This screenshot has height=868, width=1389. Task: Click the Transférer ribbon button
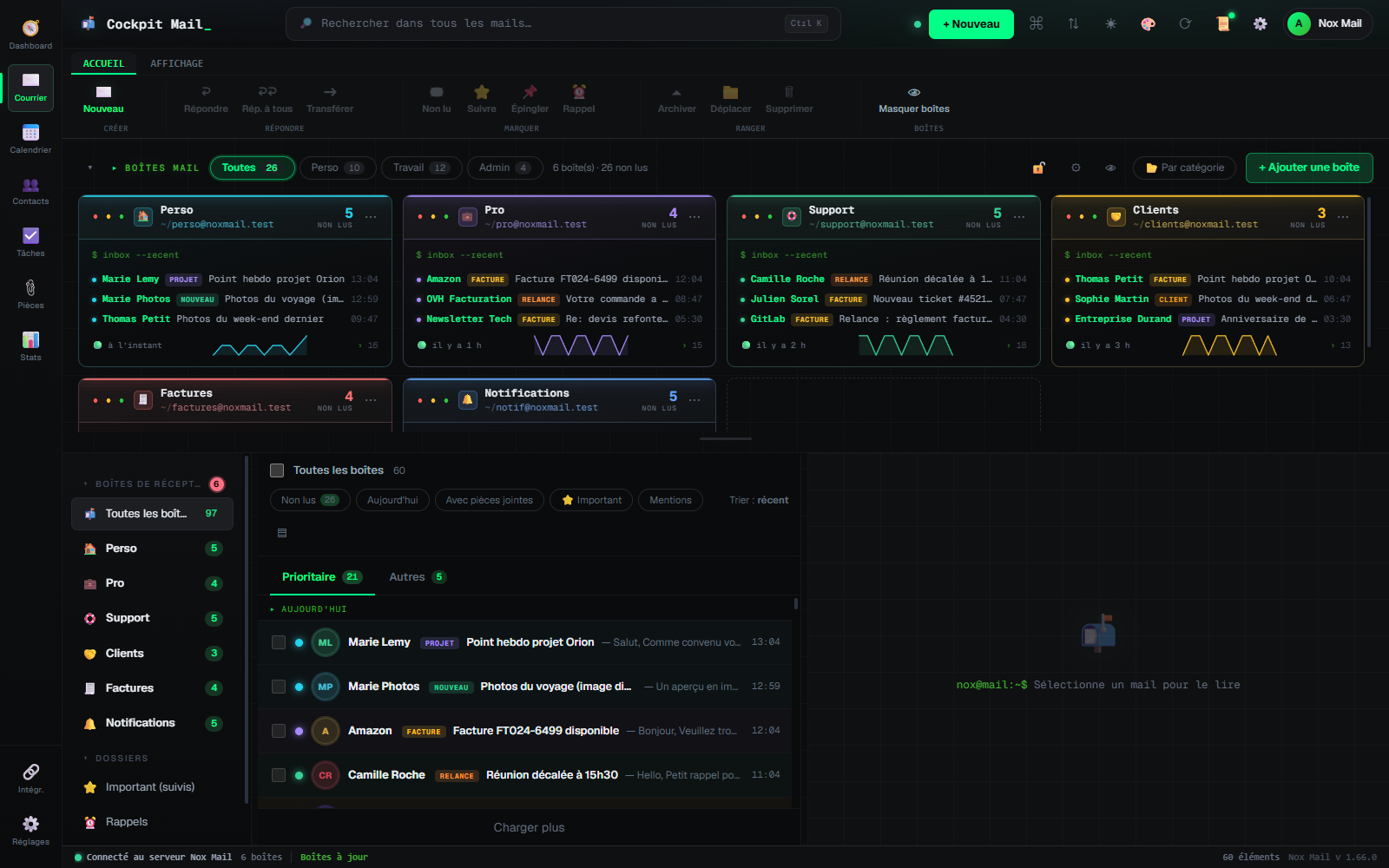click(330, 100)
